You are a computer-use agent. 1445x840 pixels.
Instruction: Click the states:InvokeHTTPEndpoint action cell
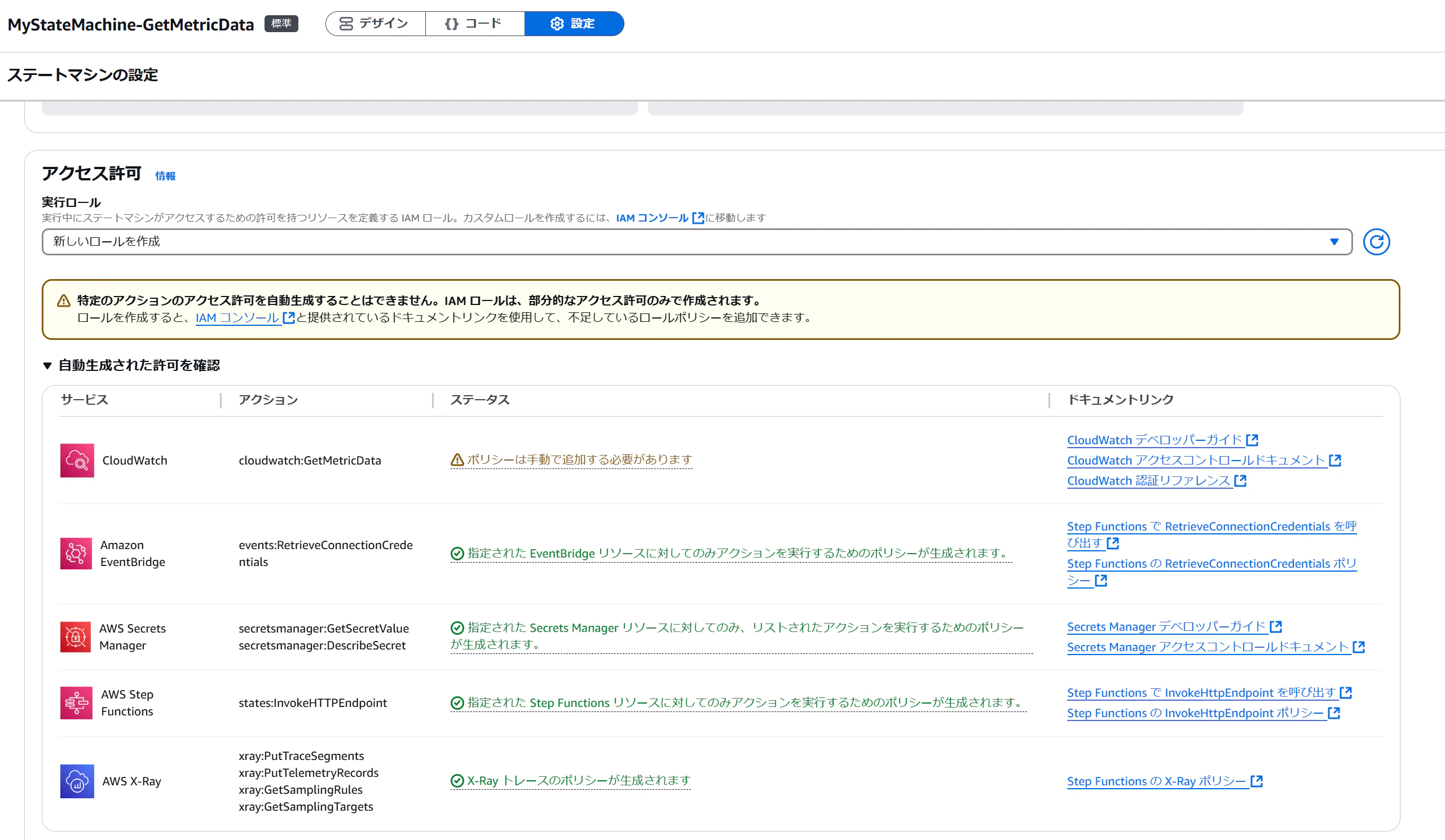[x=312, y=702]
